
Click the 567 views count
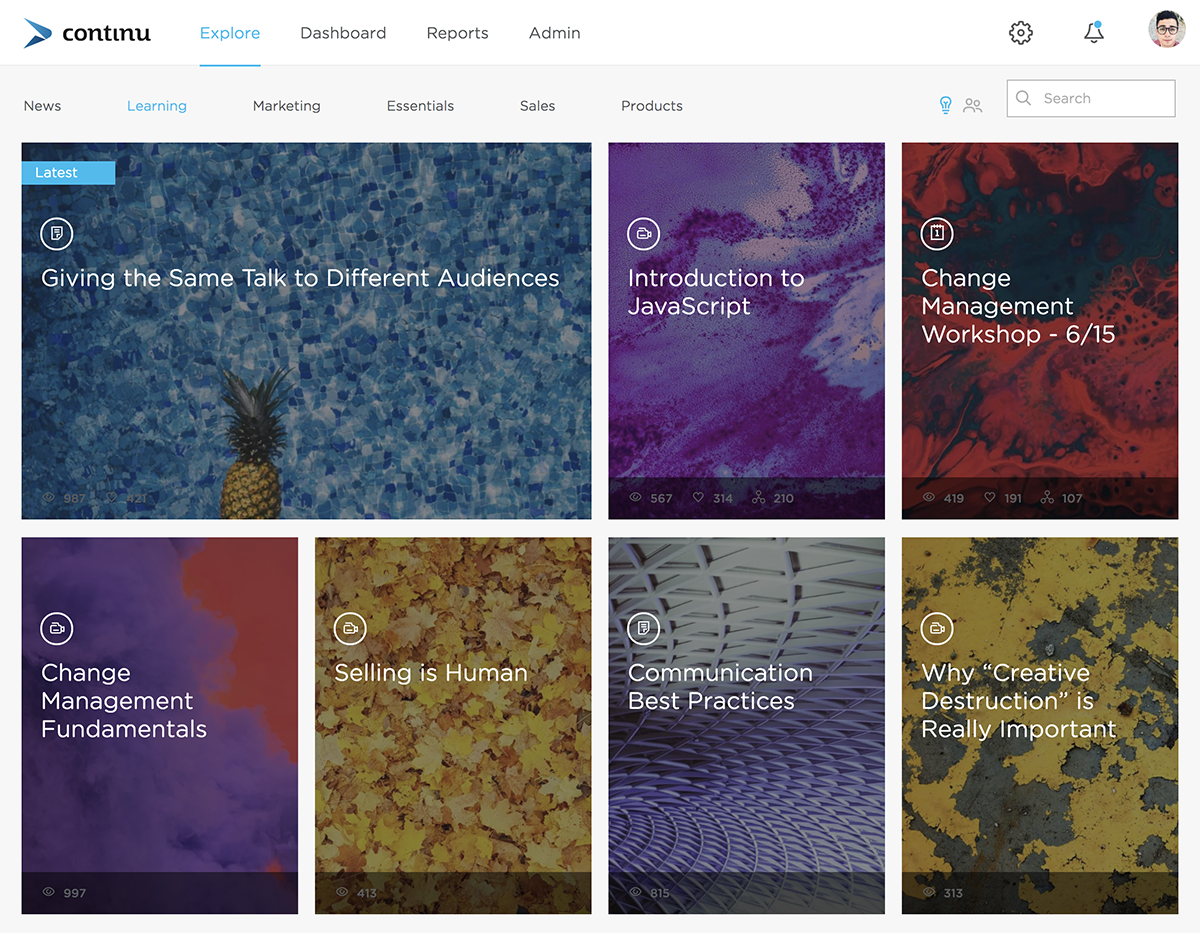[x=661, y=498]
